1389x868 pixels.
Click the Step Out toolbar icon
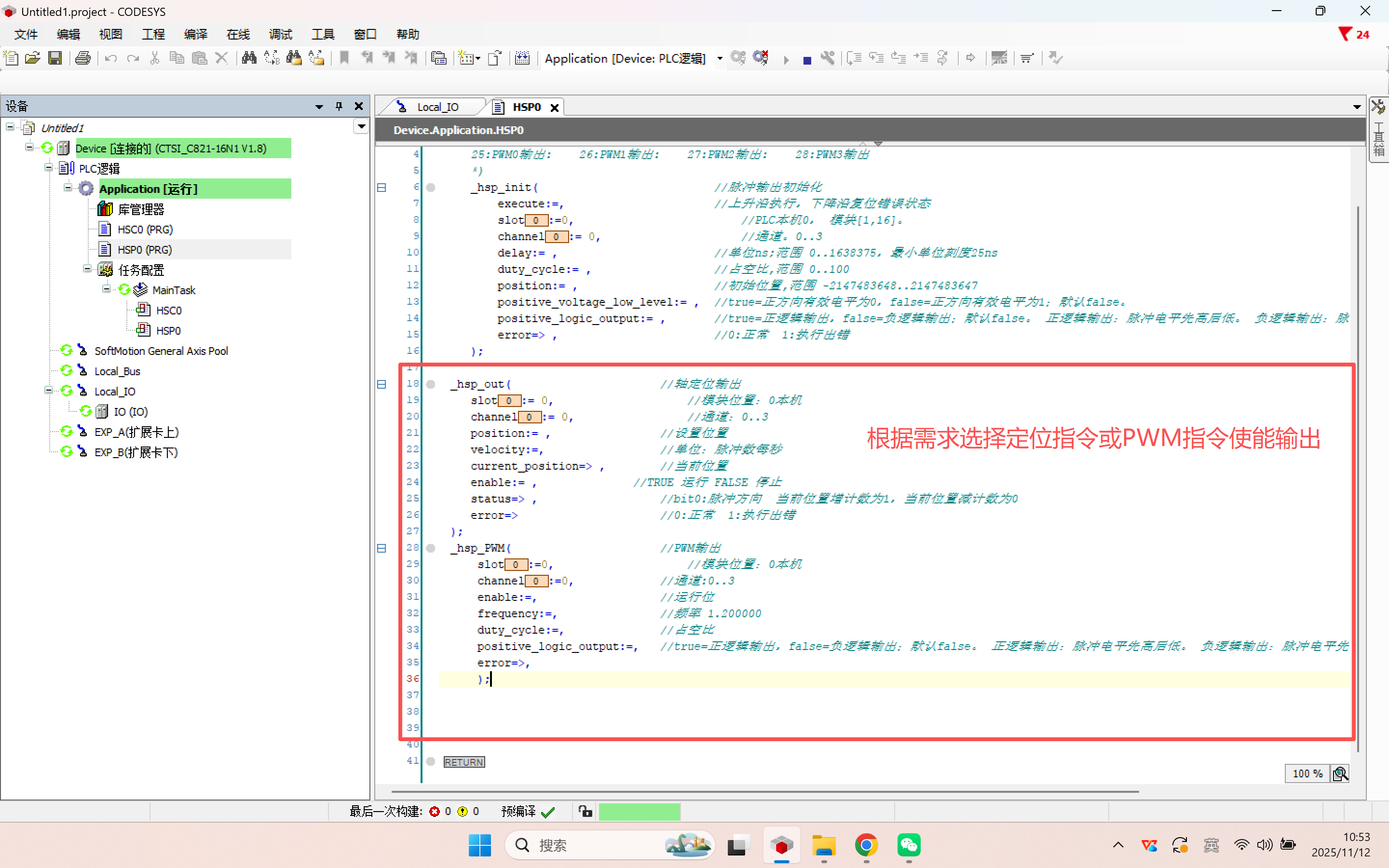coord(899,58)
